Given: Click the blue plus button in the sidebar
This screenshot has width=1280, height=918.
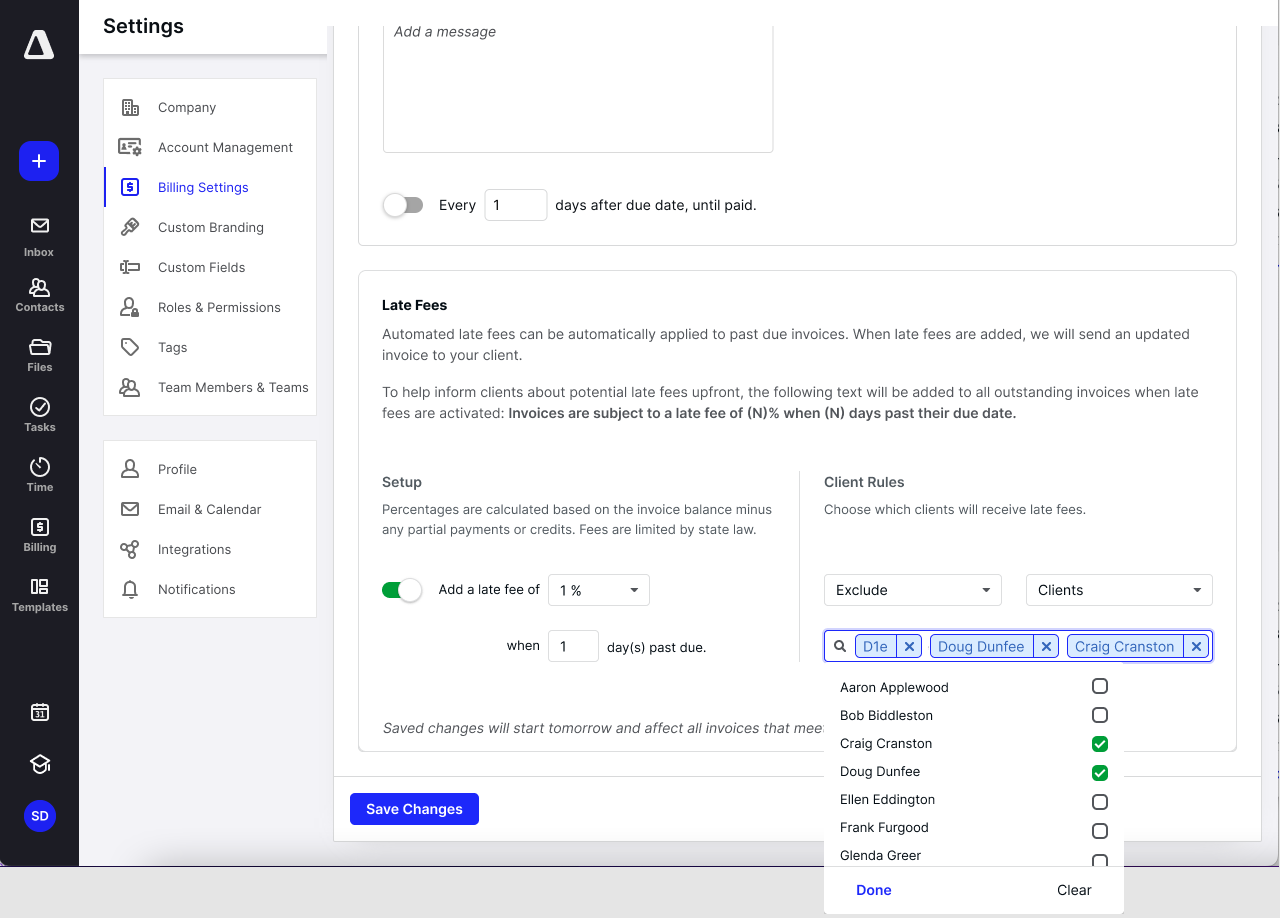Looking at the screenshot, I should coord(38,161).
